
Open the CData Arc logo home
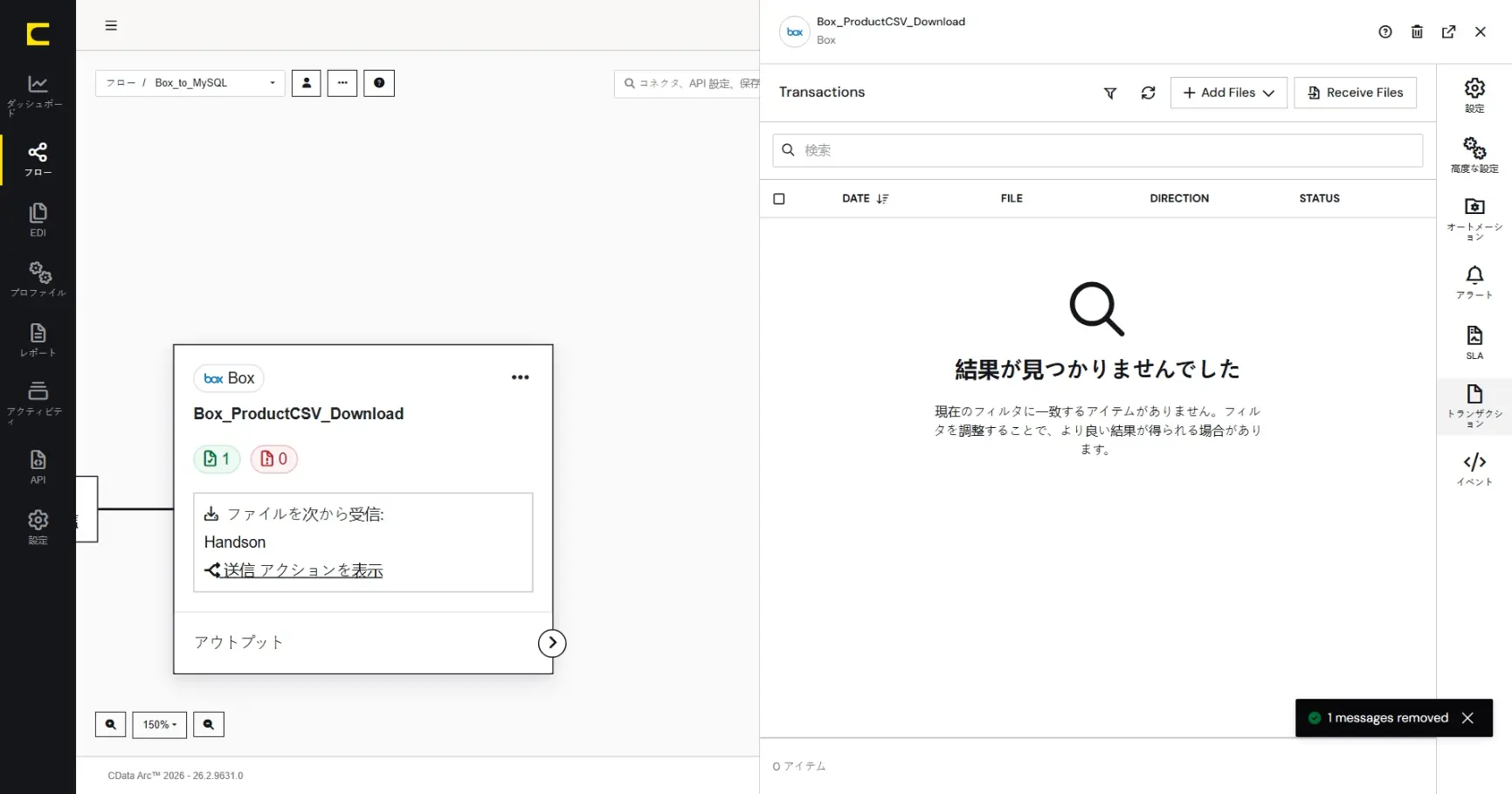38,34
